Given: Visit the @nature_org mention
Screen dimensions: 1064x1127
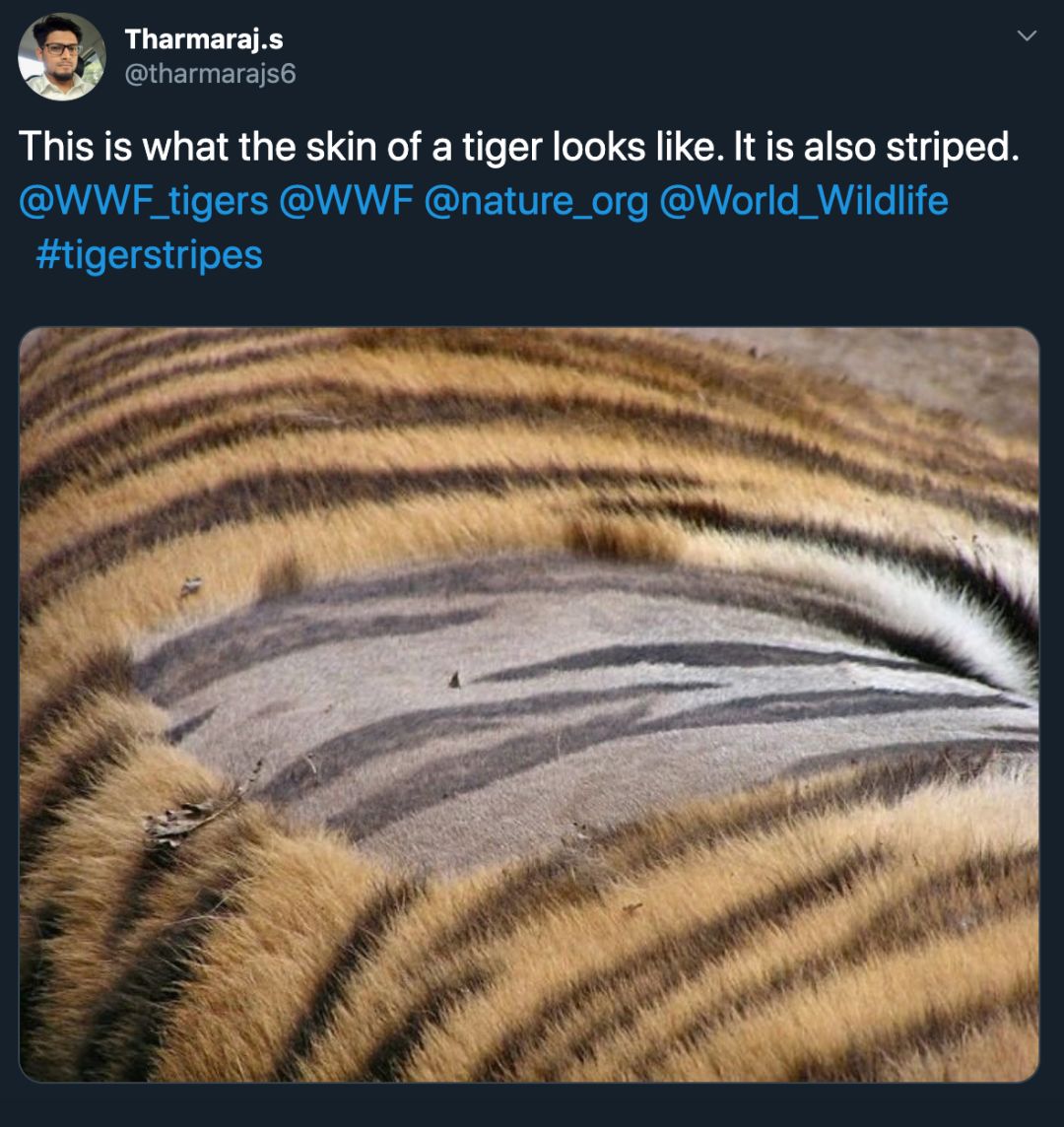Looking at the screenshot, I should 536,201.
